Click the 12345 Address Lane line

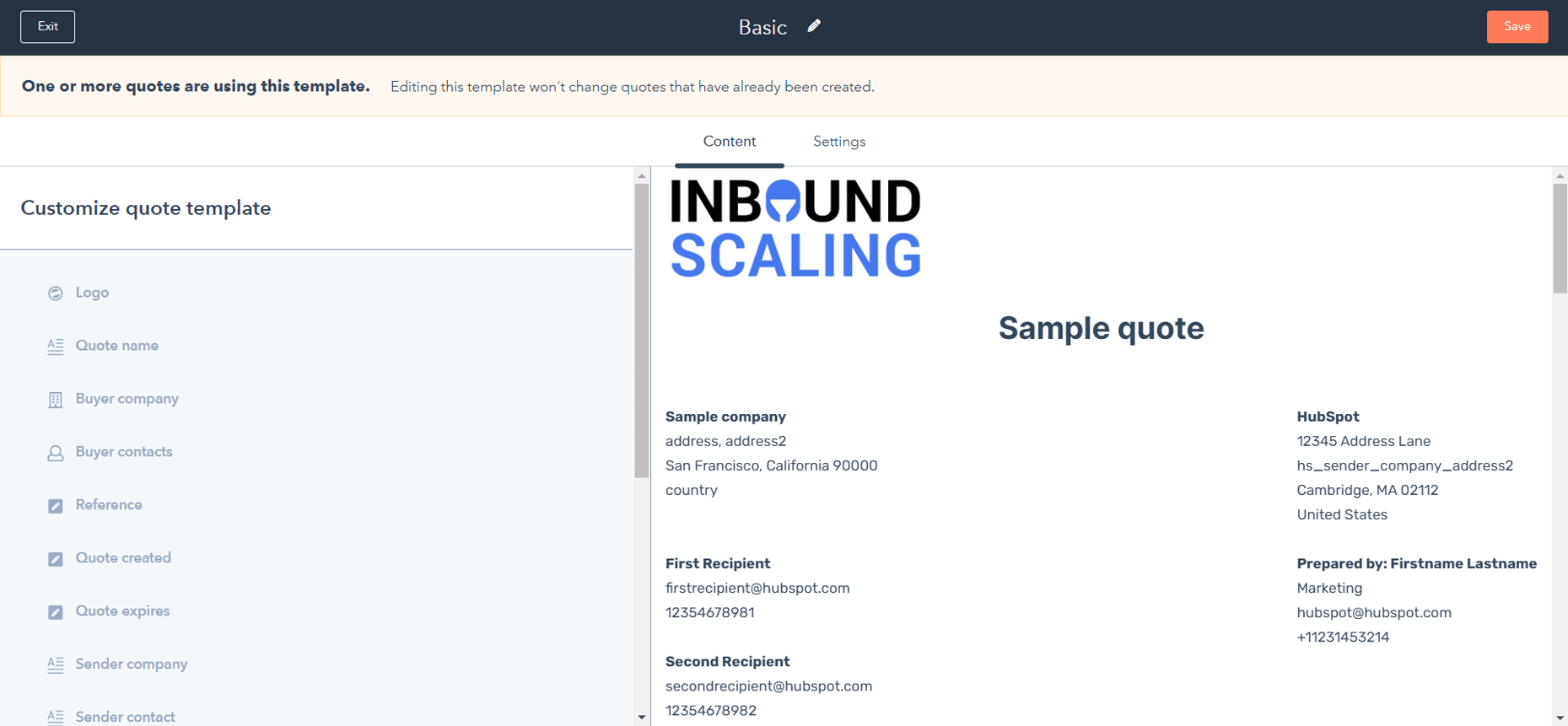[1363, 441]
